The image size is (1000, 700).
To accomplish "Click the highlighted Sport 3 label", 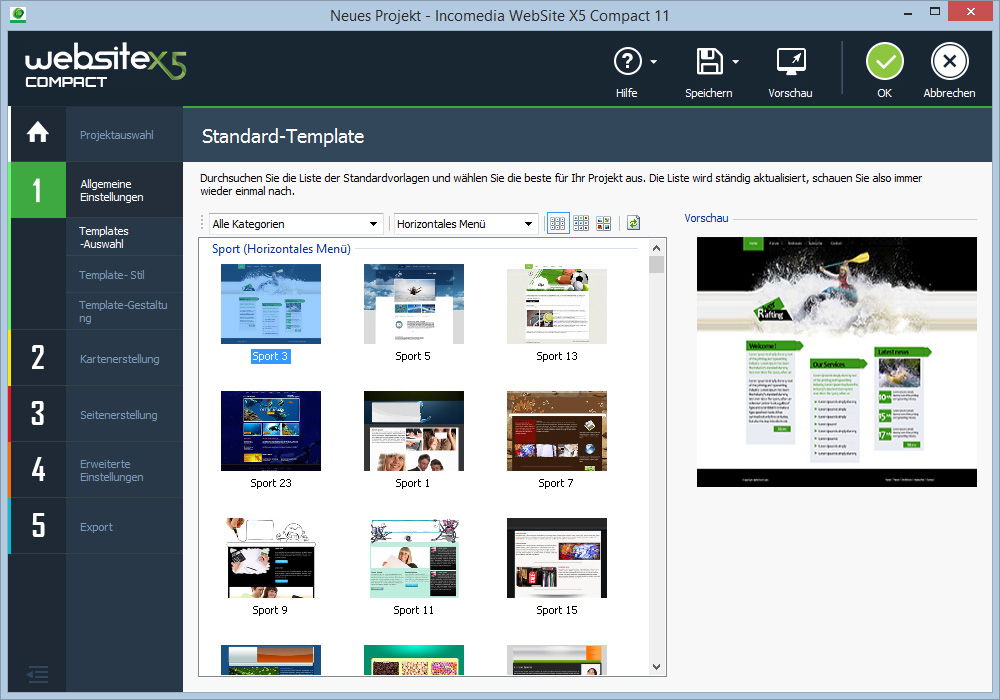I will click(x=270, y=356).
